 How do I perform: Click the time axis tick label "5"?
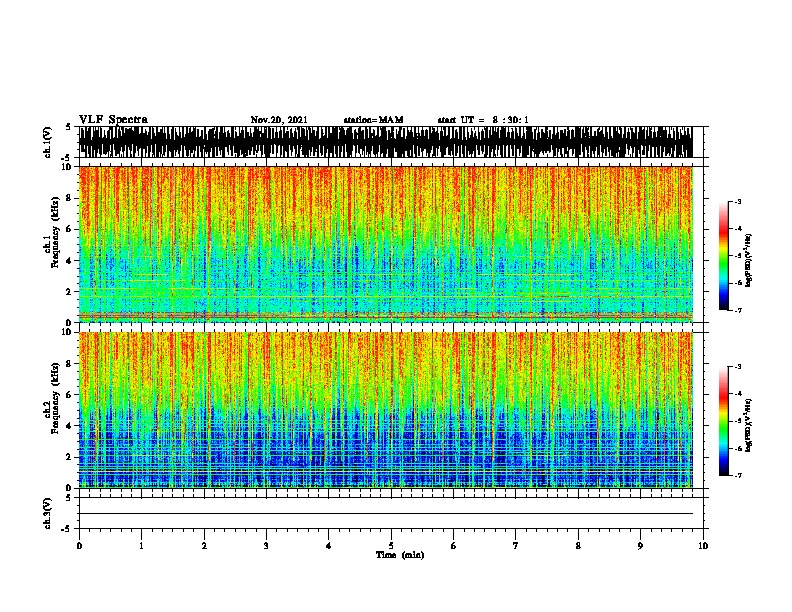pos(391,545)
